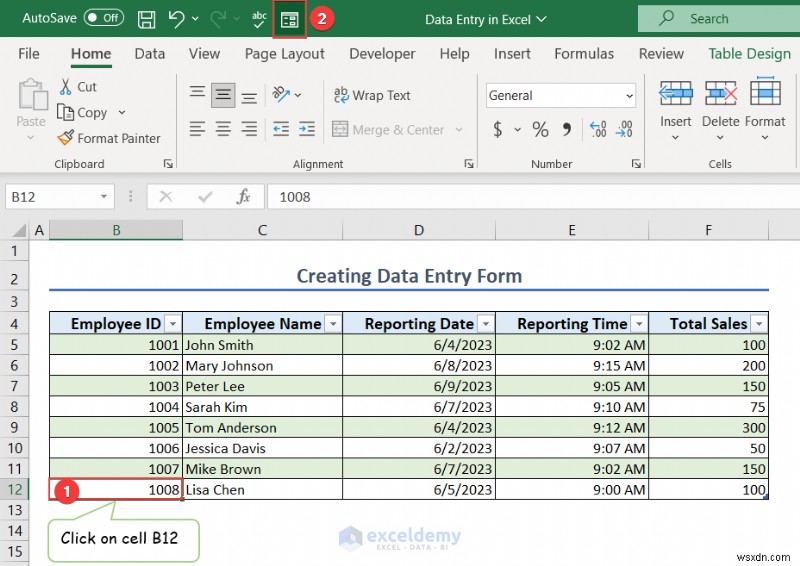Screen dimensions: 800x566
Task: Click cell containing Tom Anderson
Action: [x=262, y=427]
